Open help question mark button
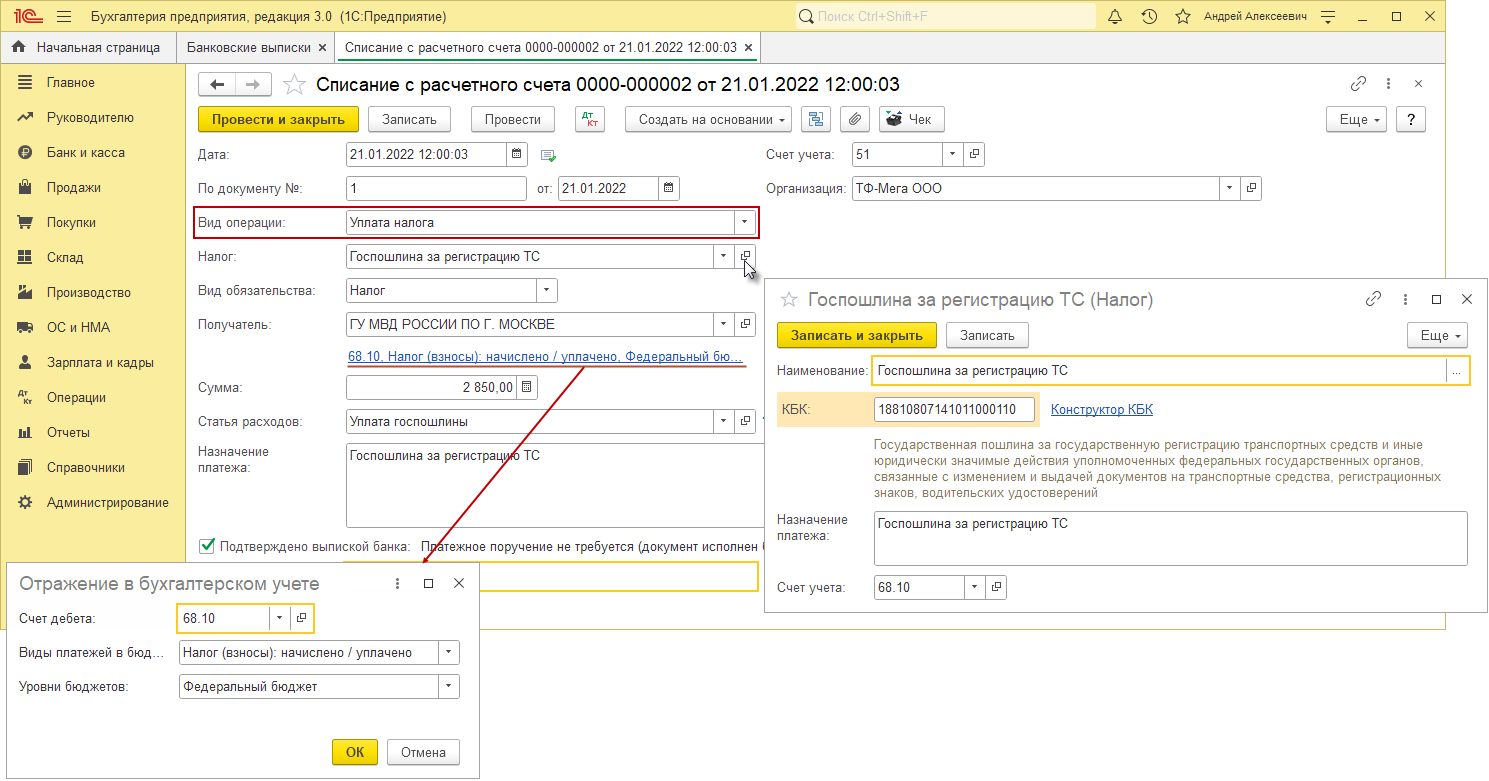 click(1411, 119)
